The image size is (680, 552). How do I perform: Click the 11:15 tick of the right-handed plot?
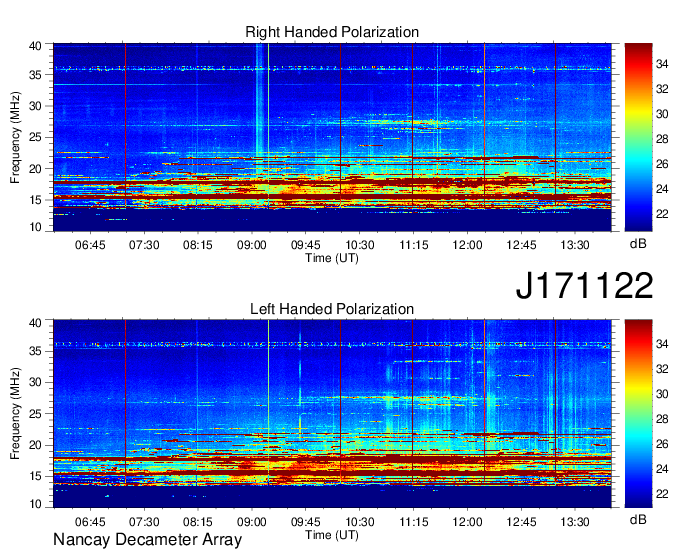pos(413,245)
